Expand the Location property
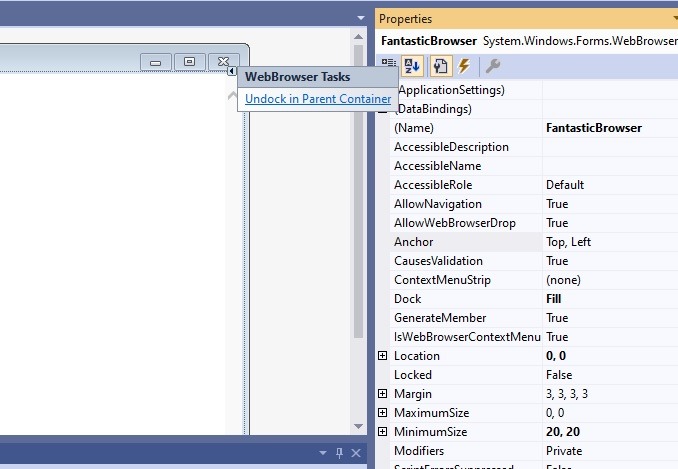This screenshot has height=469, width=678. 382,355
